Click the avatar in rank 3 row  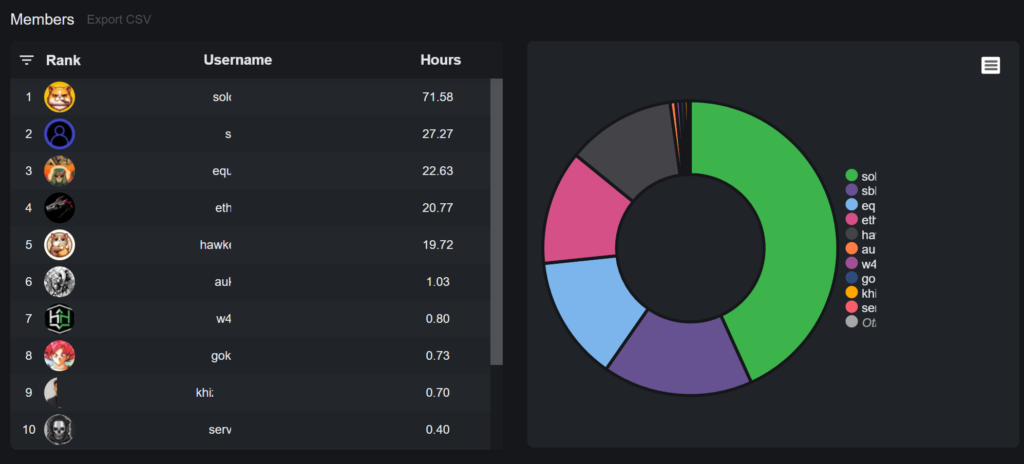coord(59,171)
